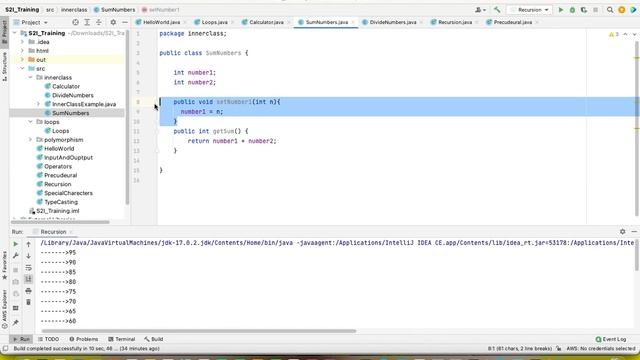Clear all console output with the trash icon
640x360 pixels.
28,302
